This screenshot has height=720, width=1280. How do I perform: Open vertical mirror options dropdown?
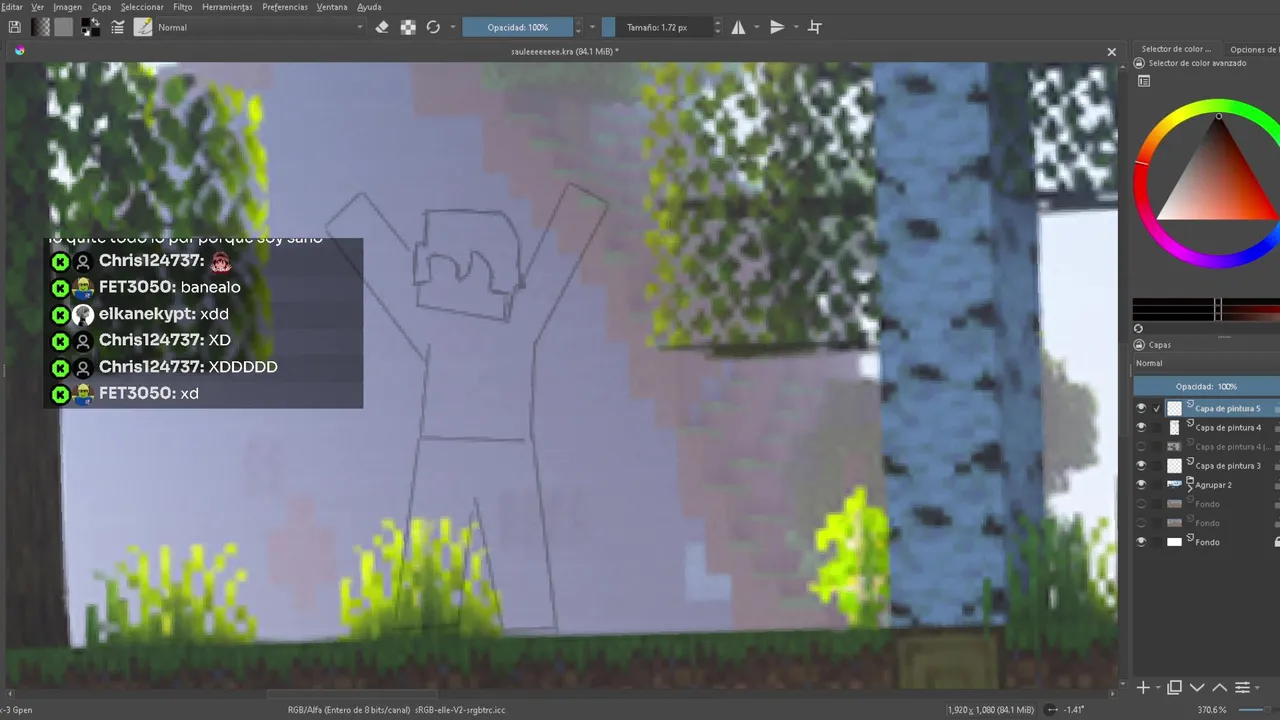[796, 27]
